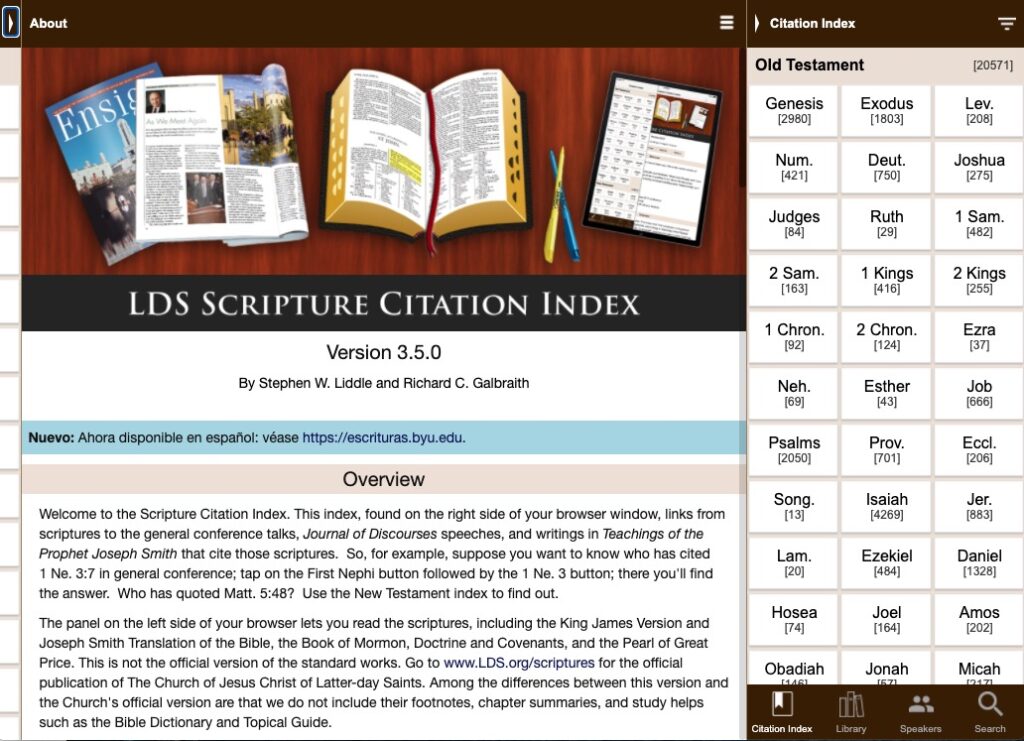Screen dimensions: 1024x741
Task: Visit the www.LDS.org/scriptures link
Action: click(x=519, y=663)
